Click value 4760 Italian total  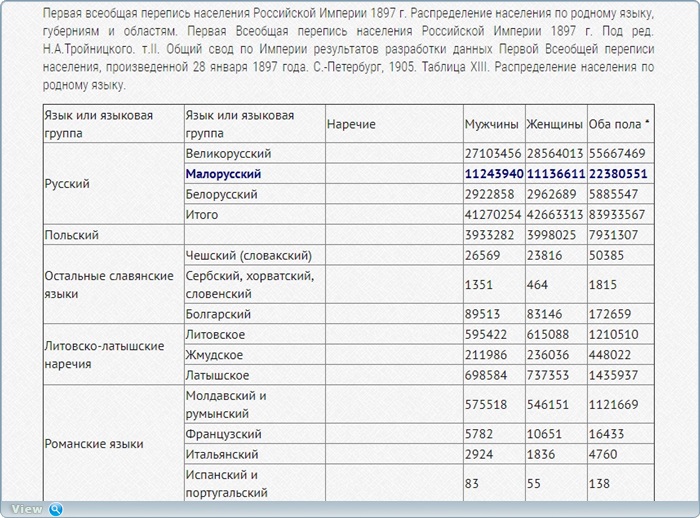pyautogui.click(x=603, y=454)
